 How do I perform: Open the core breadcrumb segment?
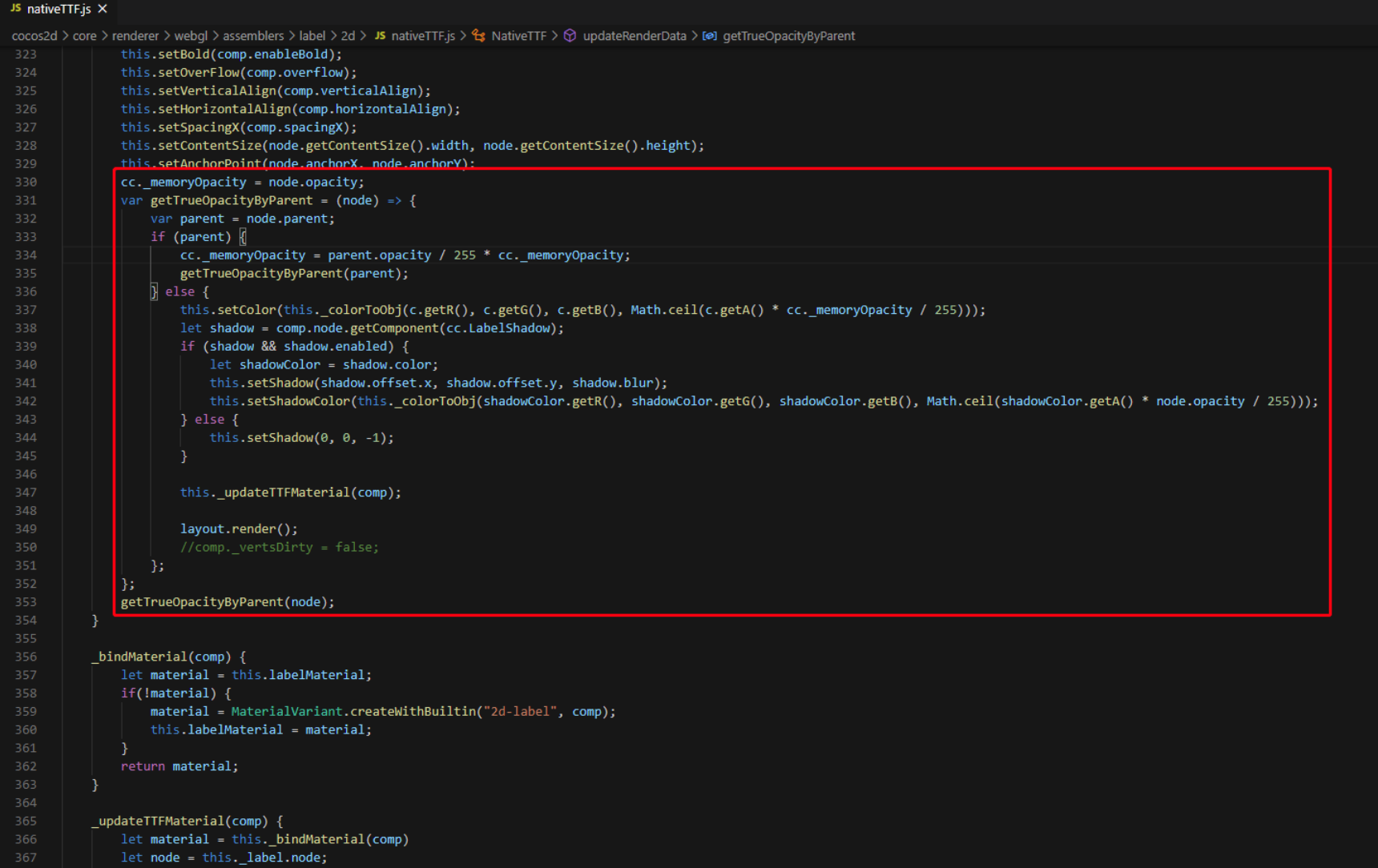click(84, 36)
